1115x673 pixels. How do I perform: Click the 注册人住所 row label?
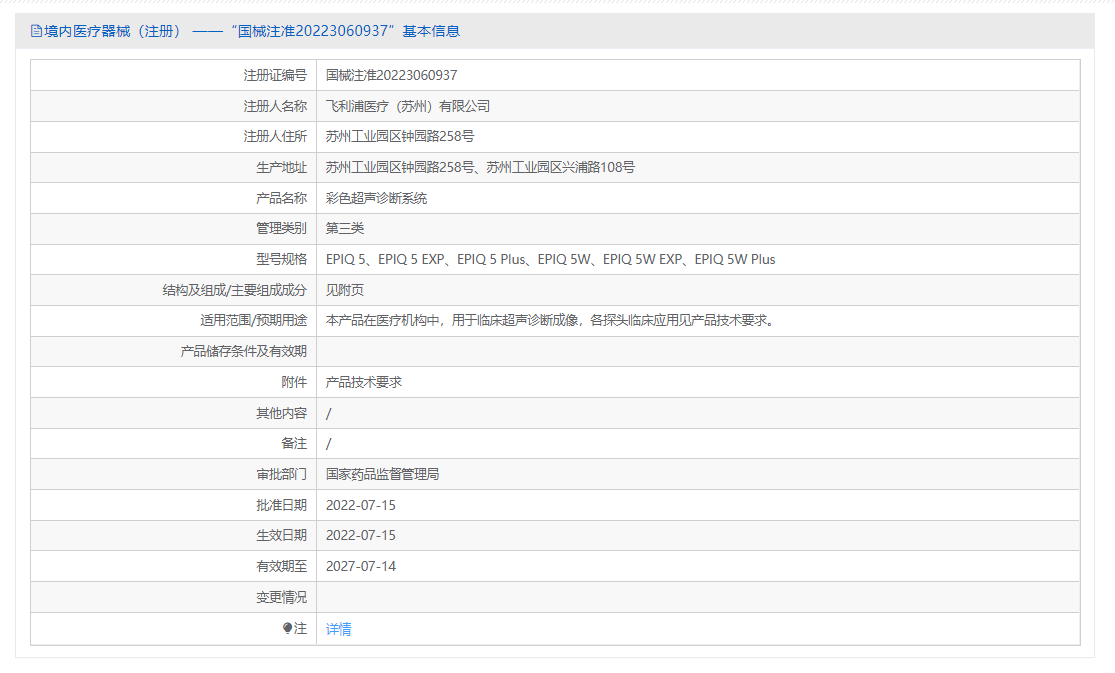[x=275, y=137]
